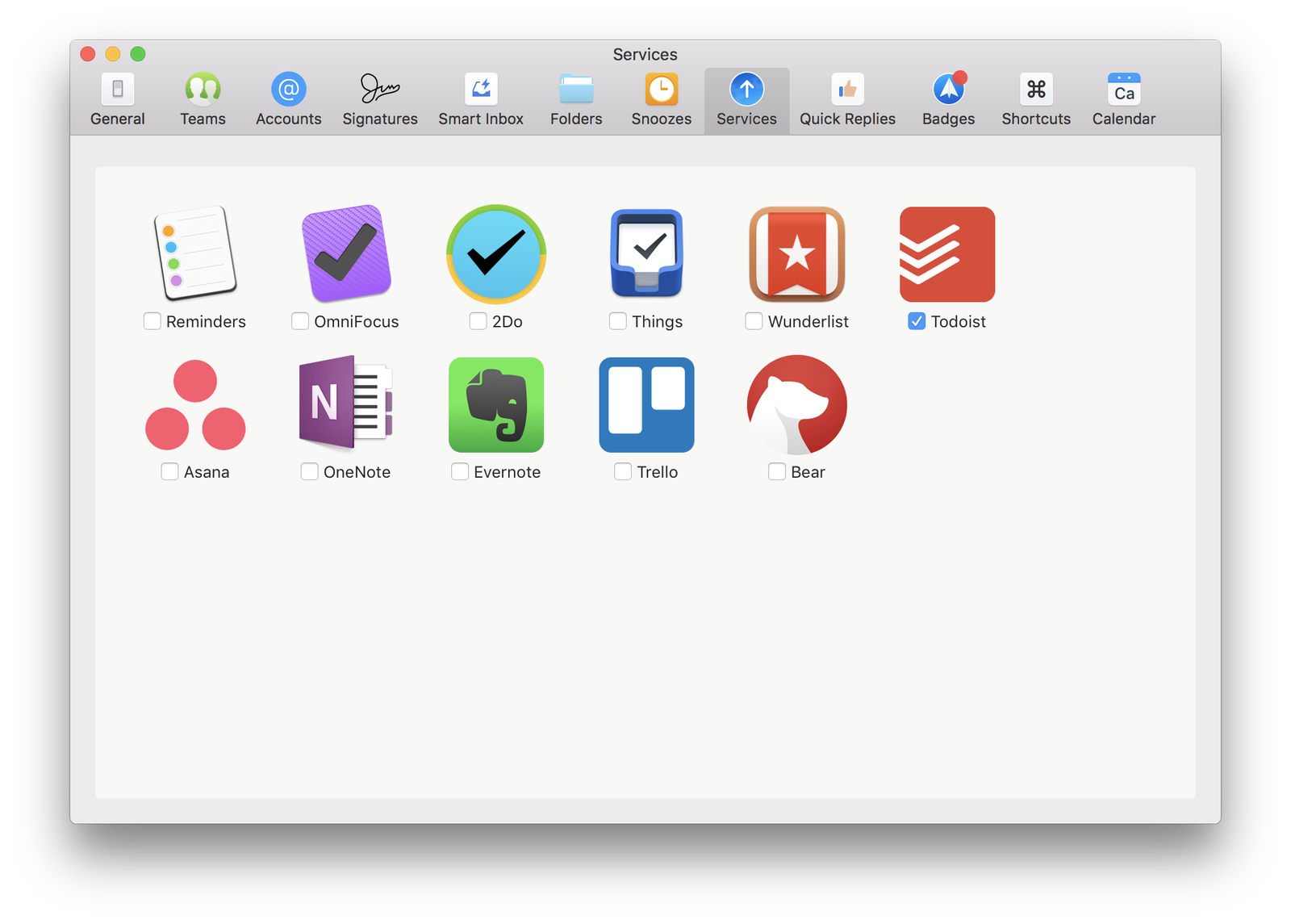Click the Things app icon

646,253
